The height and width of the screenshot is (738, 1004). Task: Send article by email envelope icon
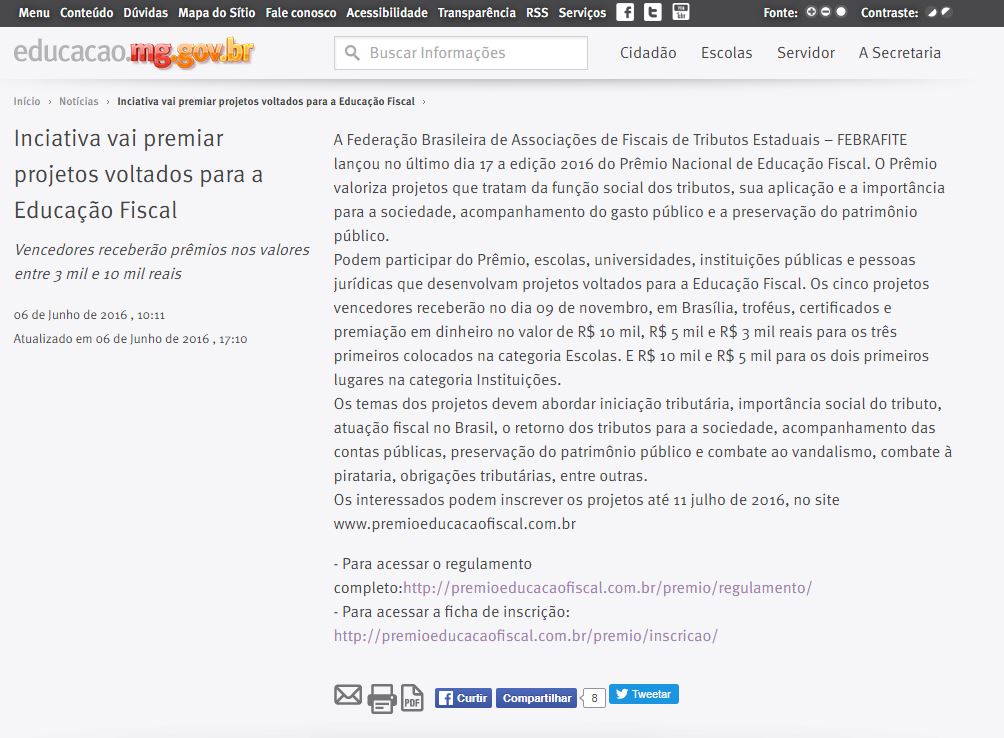point(348,695)
